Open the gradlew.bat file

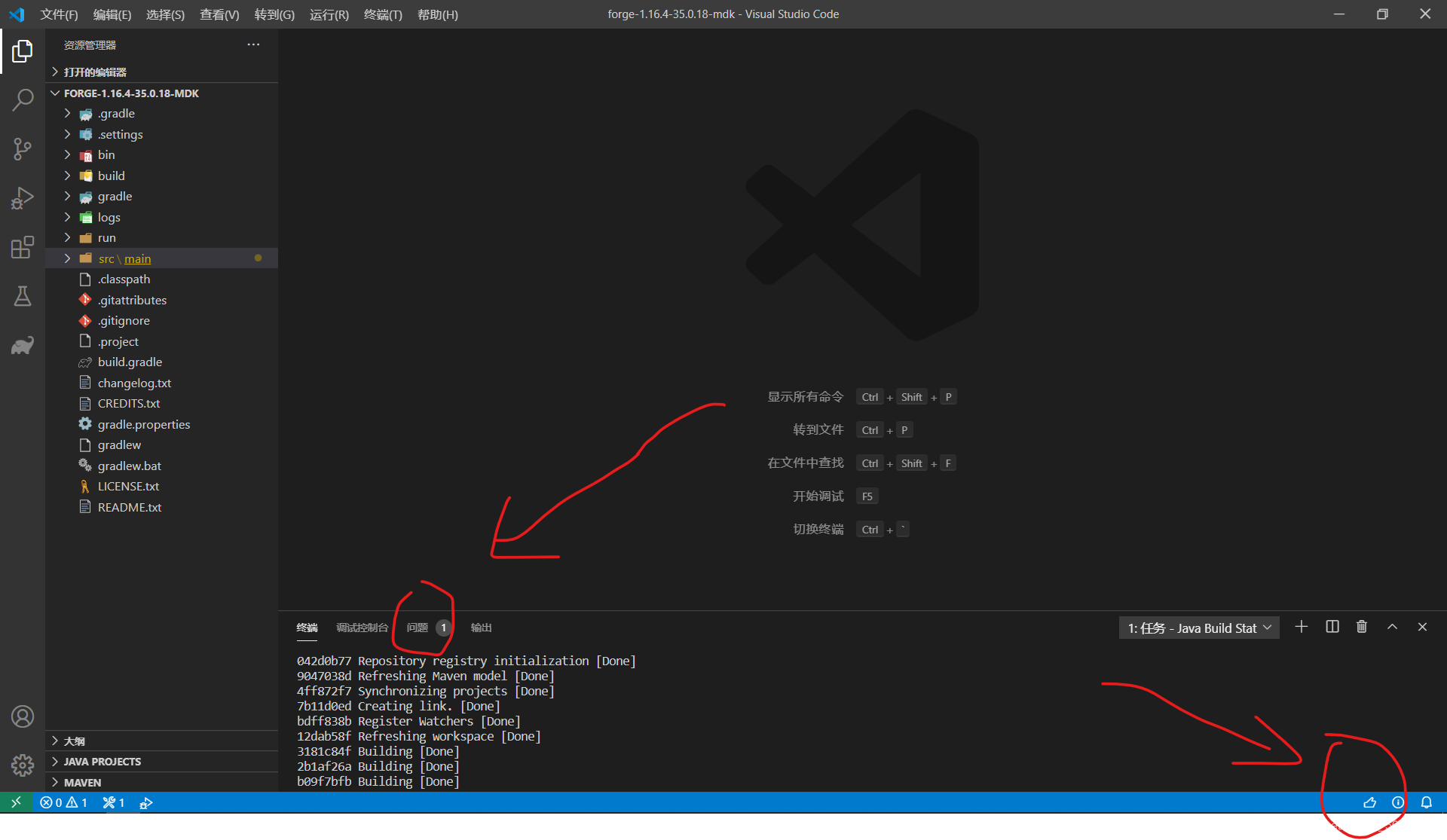click(162, 466)
